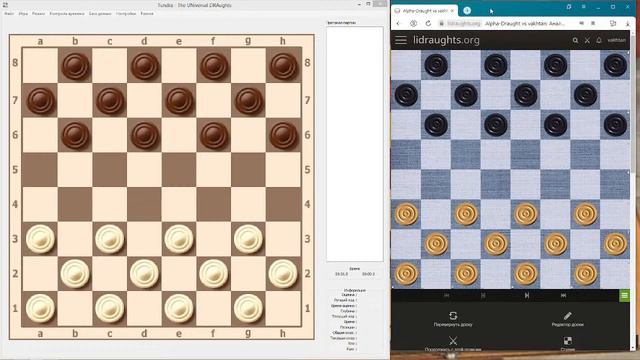The image size is (640, 360).
Task: Select the Alpha-Draught vs vakhtan browser tab
Action: [x=424, y=11]
